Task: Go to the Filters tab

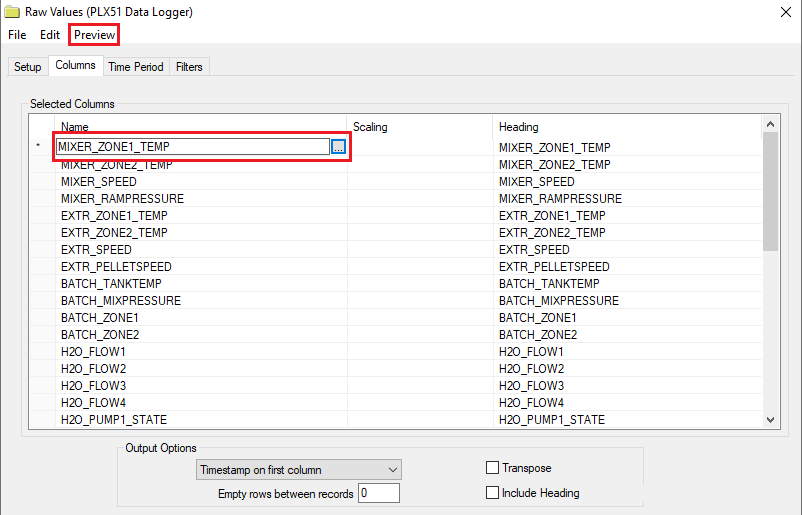Action: click(x=189, y=67)
